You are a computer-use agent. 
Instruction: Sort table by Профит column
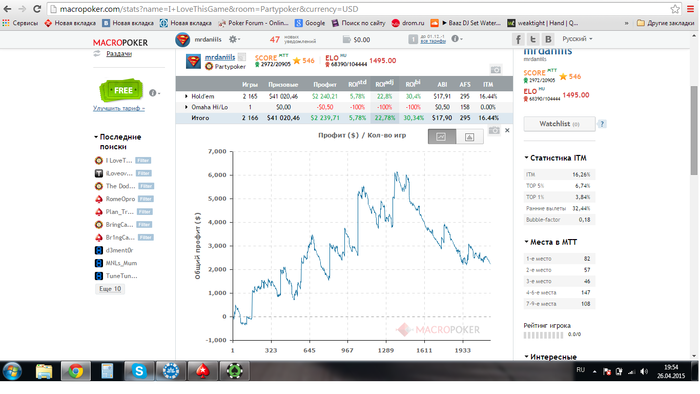click(325, 84)
